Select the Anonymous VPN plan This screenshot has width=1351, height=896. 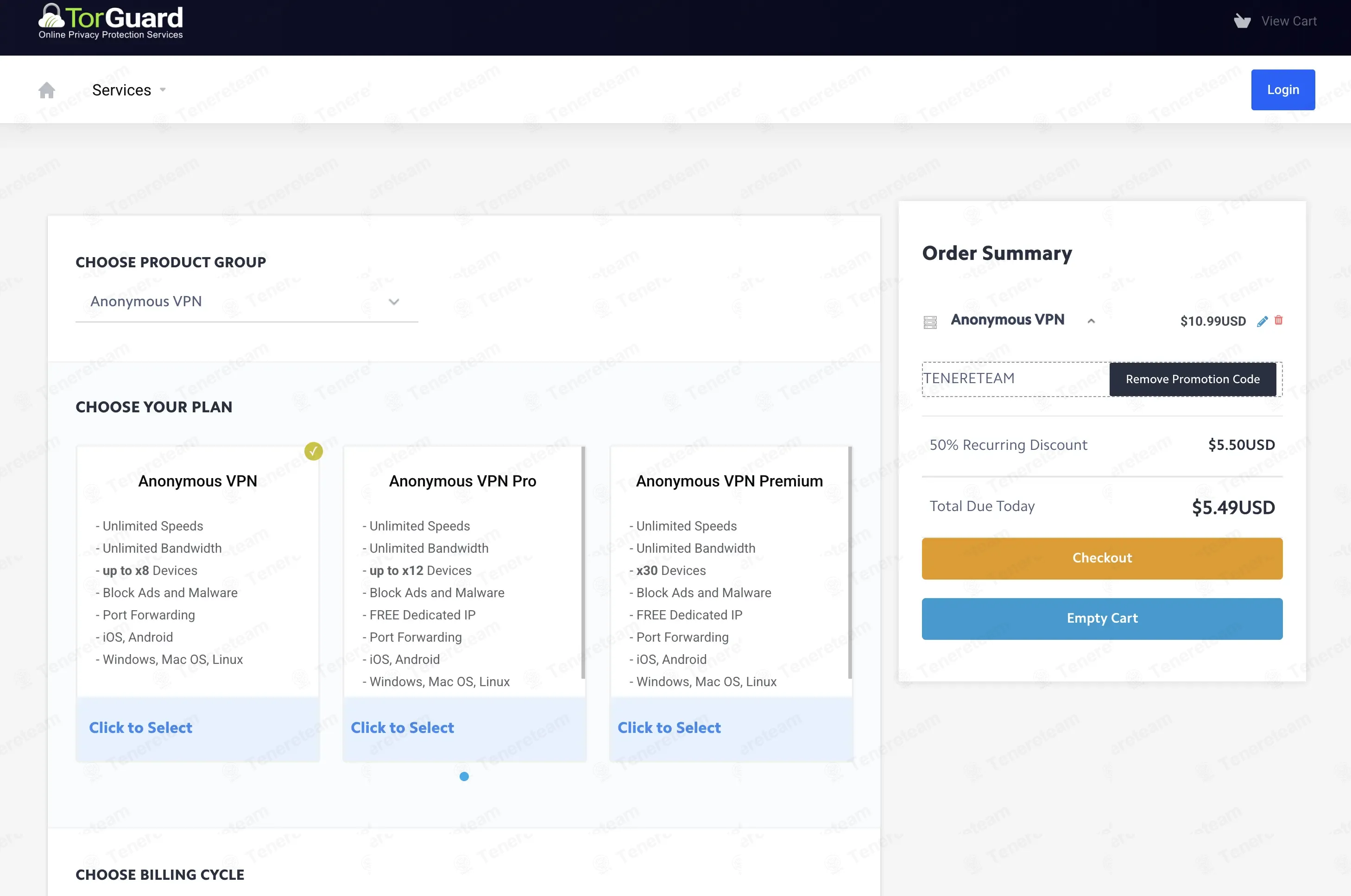140,727
